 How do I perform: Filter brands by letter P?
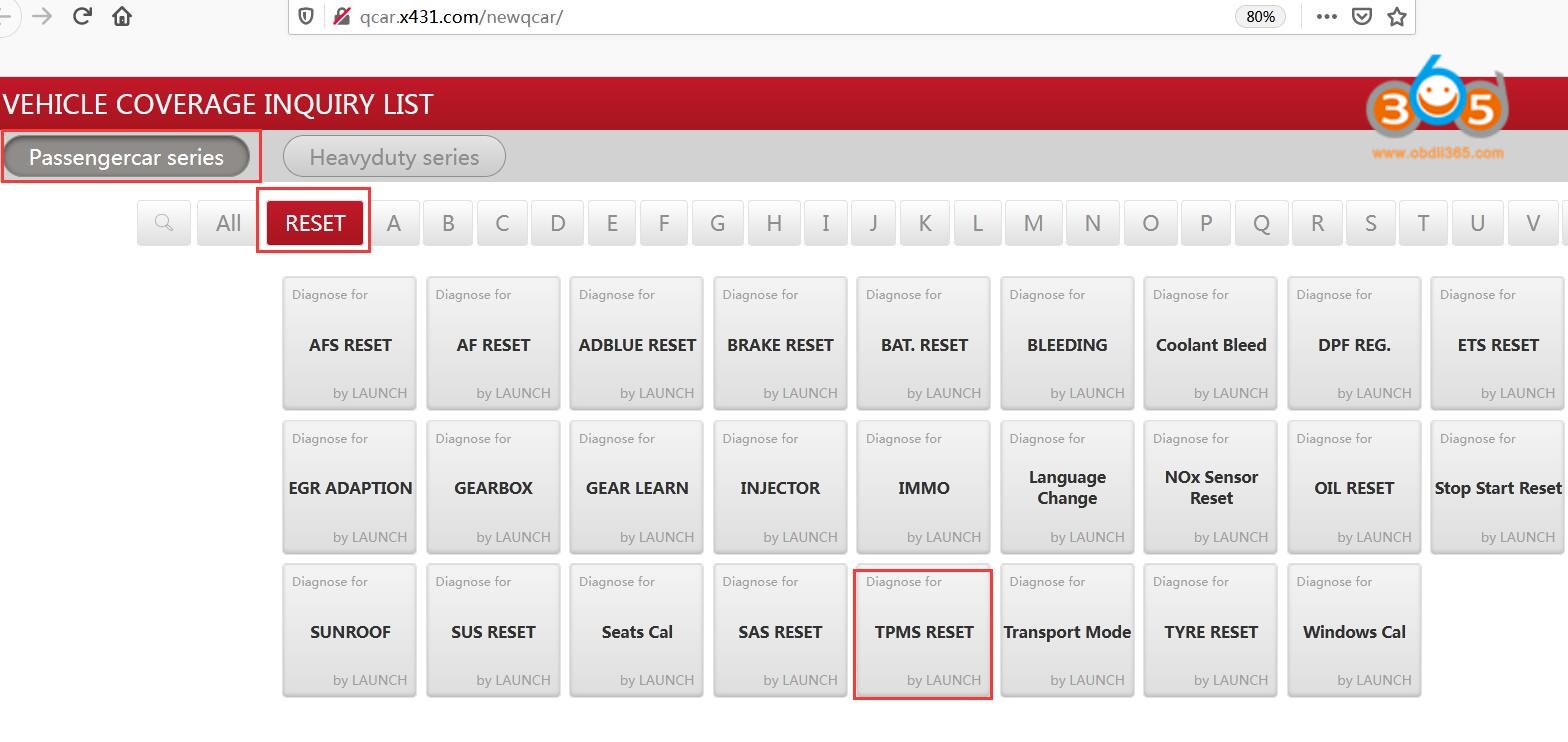1206,223
